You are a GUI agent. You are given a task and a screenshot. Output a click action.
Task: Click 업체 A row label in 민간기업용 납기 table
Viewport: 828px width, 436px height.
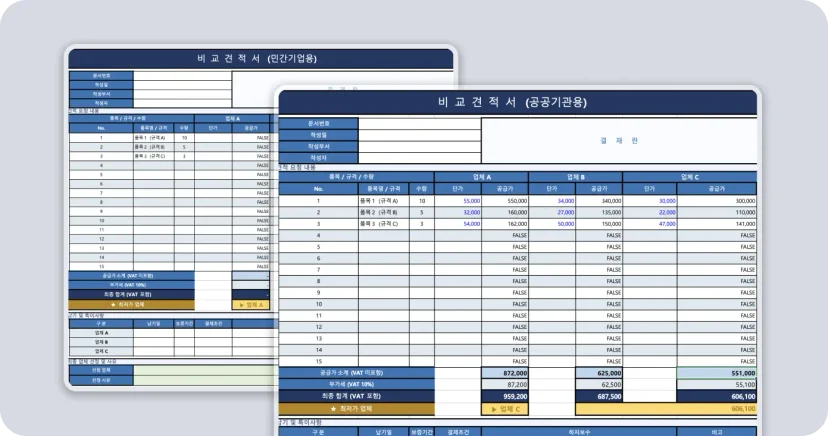click(101, 333)
